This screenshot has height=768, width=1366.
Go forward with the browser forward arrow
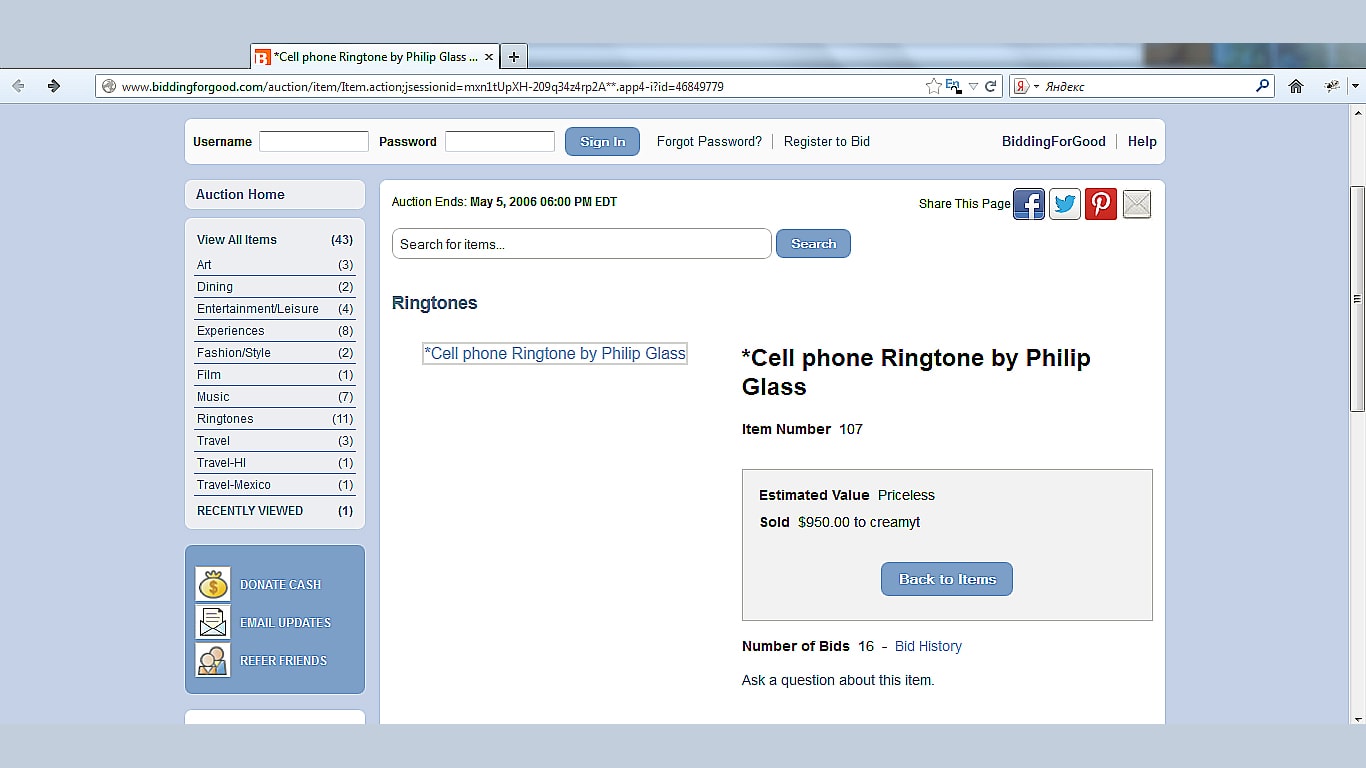54,86
